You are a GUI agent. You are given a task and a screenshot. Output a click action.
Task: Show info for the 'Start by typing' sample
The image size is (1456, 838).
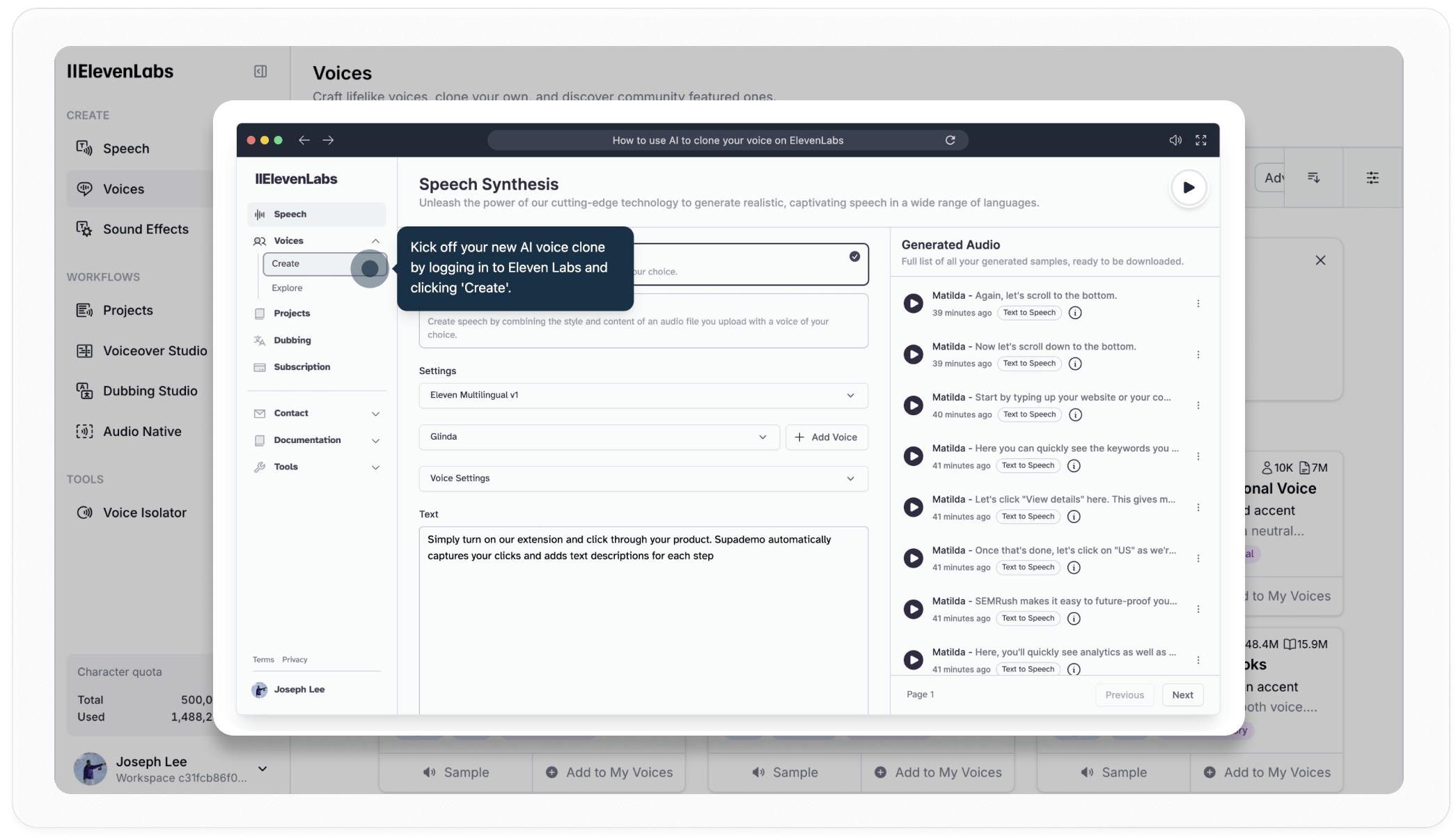(x=1075, y=414)
